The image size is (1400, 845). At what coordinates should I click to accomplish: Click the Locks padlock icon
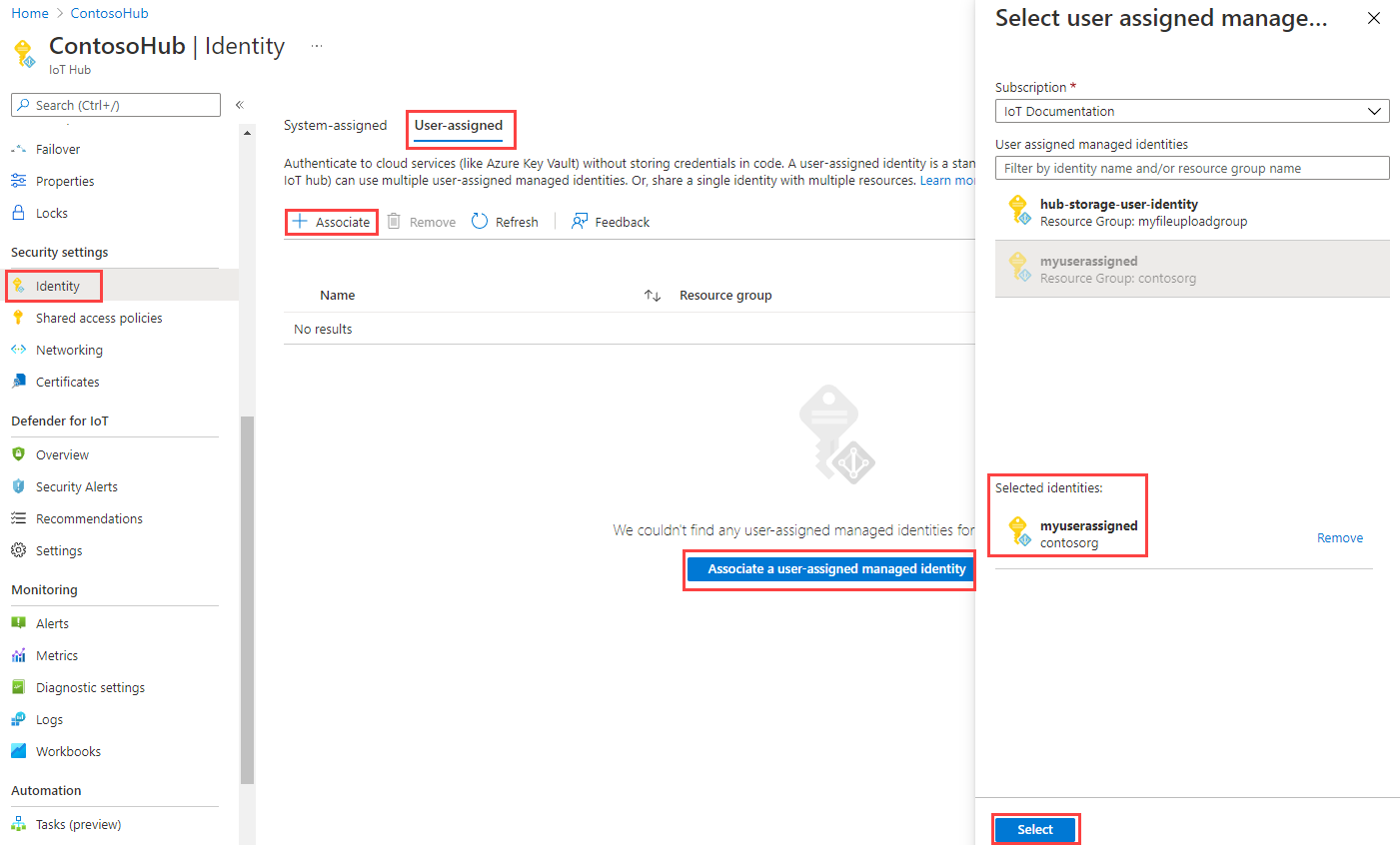point(18,213)
